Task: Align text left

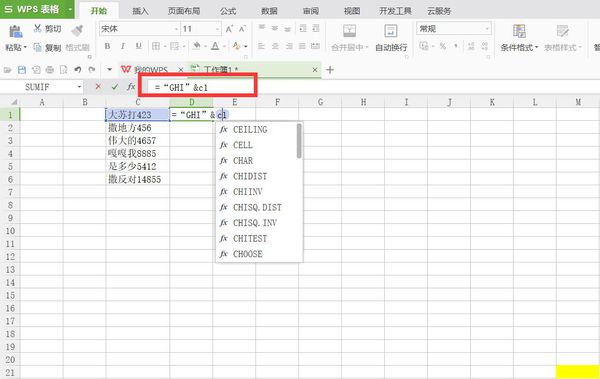Action: click(261, 46)
